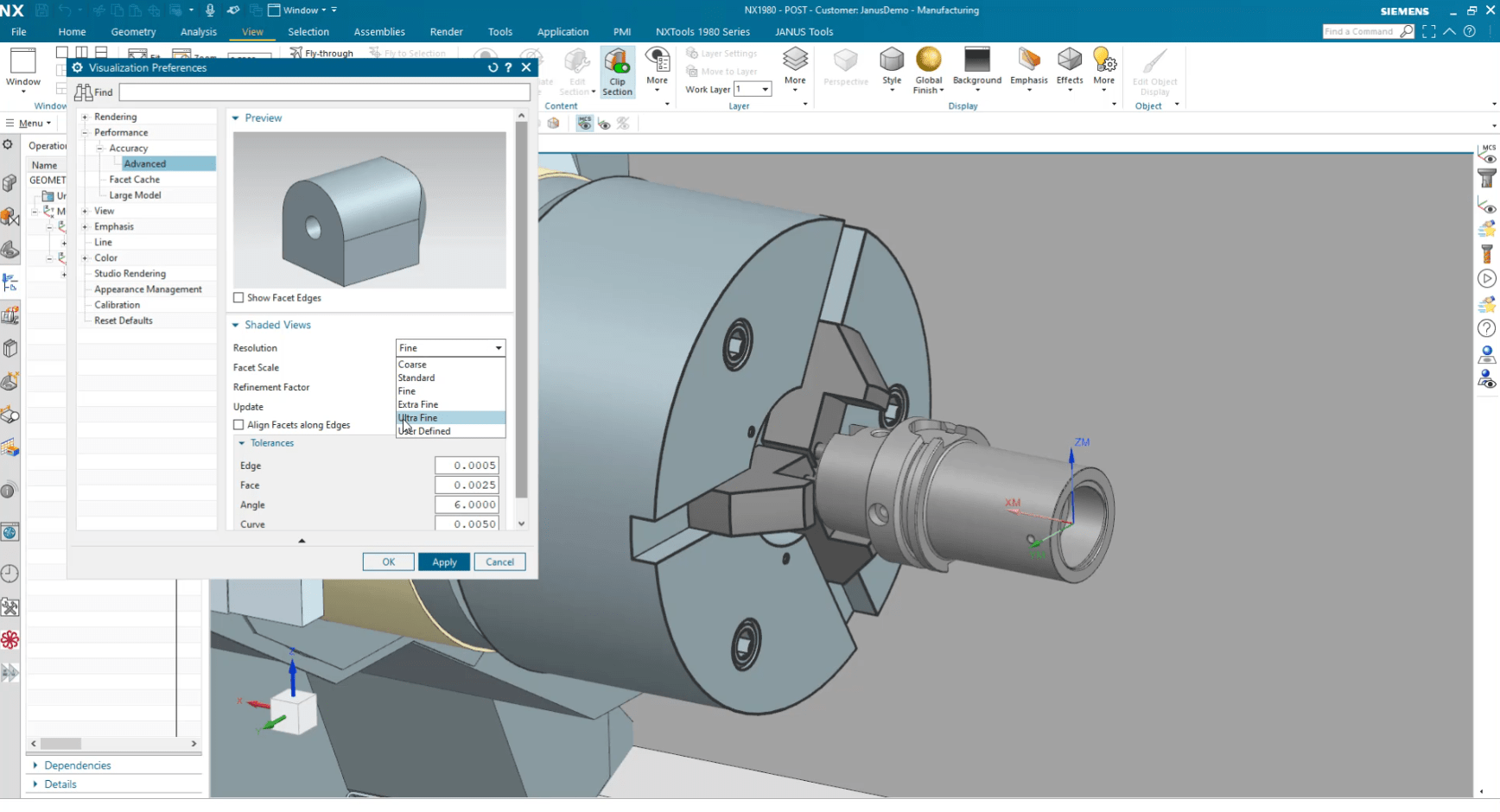The height and width of the screenshot is (812, 1500).
Task: Choose Ultra Fine from Resolution list
Action: click(x=450, y=418)
